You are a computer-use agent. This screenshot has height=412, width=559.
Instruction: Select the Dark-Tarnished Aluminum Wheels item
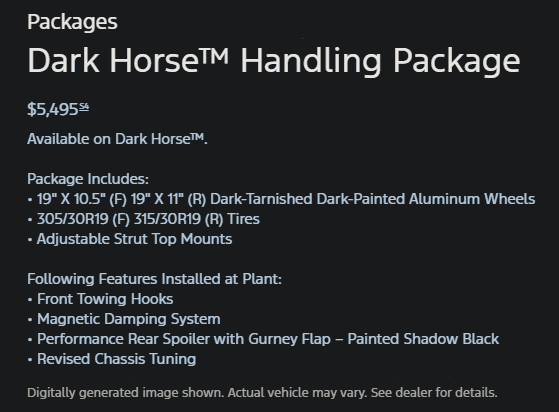[x=286, y=199]
